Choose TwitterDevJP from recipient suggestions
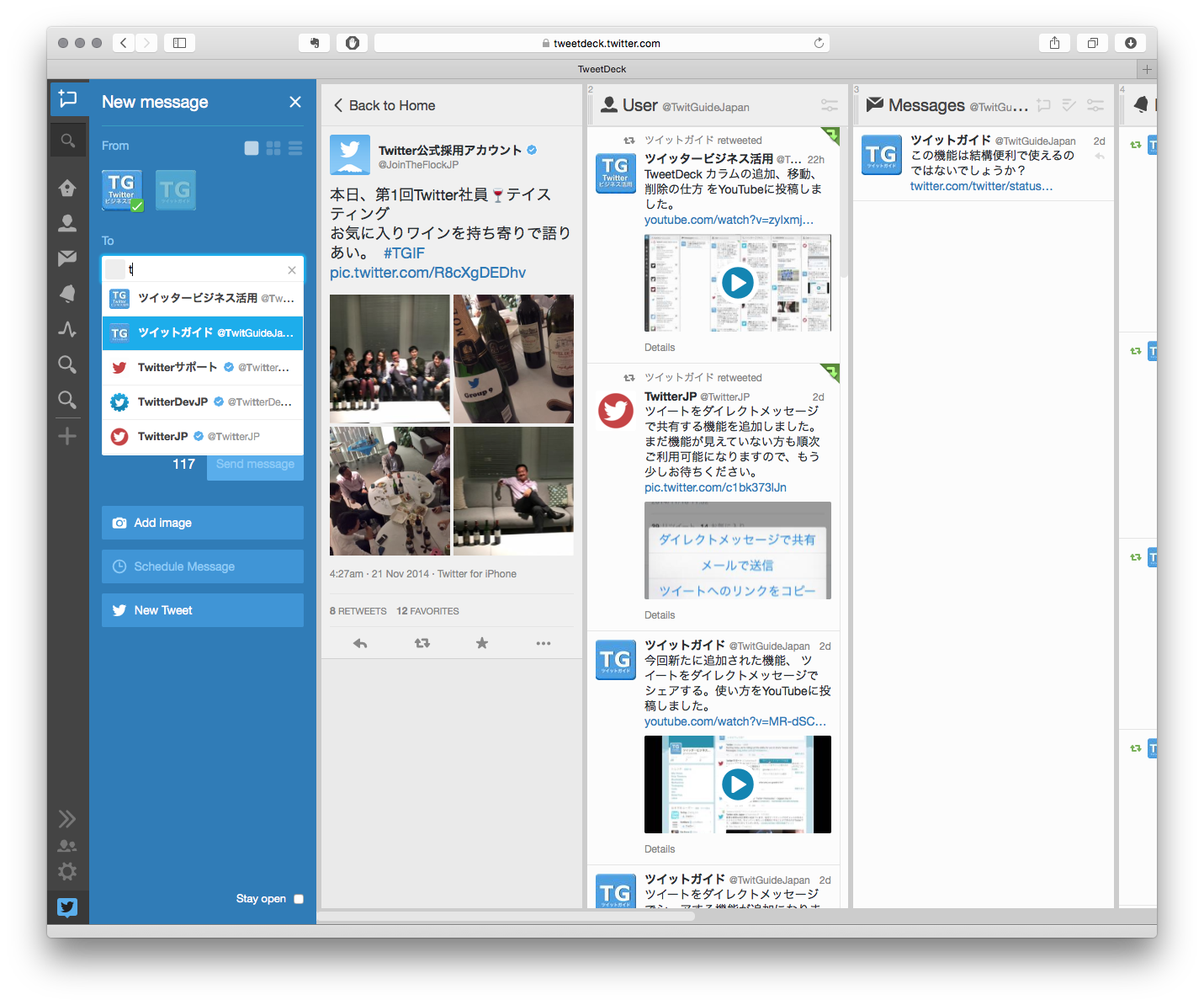 tap(203, 401)
